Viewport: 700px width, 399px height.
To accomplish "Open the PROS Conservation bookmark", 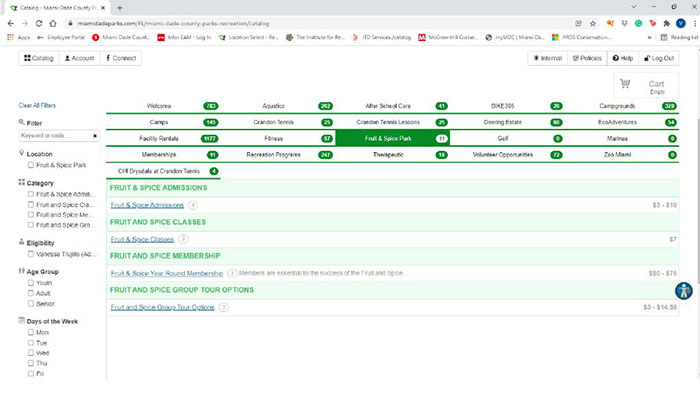I will pyautogui.click(x=581, y=37).
